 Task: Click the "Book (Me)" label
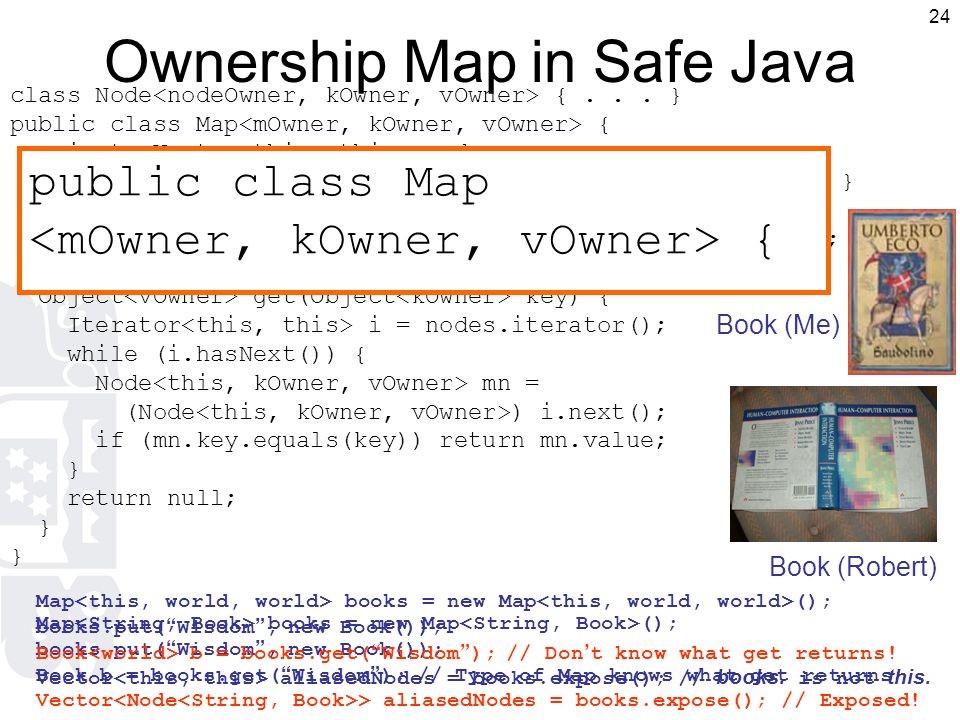778,325
